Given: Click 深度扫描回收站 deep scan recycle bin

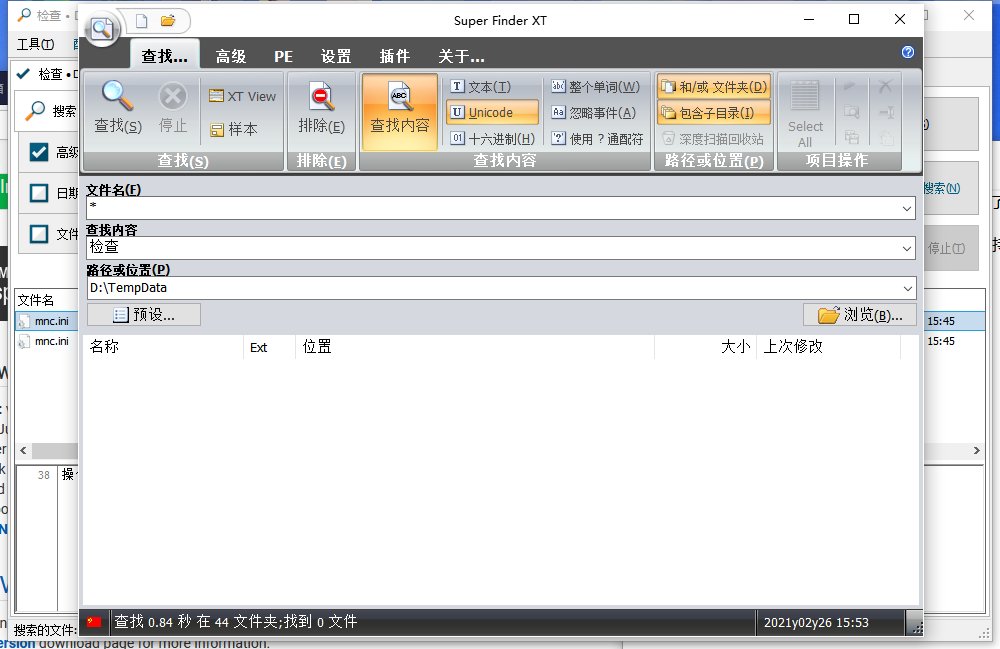Looking at the screenshot, I should [712, 138].
